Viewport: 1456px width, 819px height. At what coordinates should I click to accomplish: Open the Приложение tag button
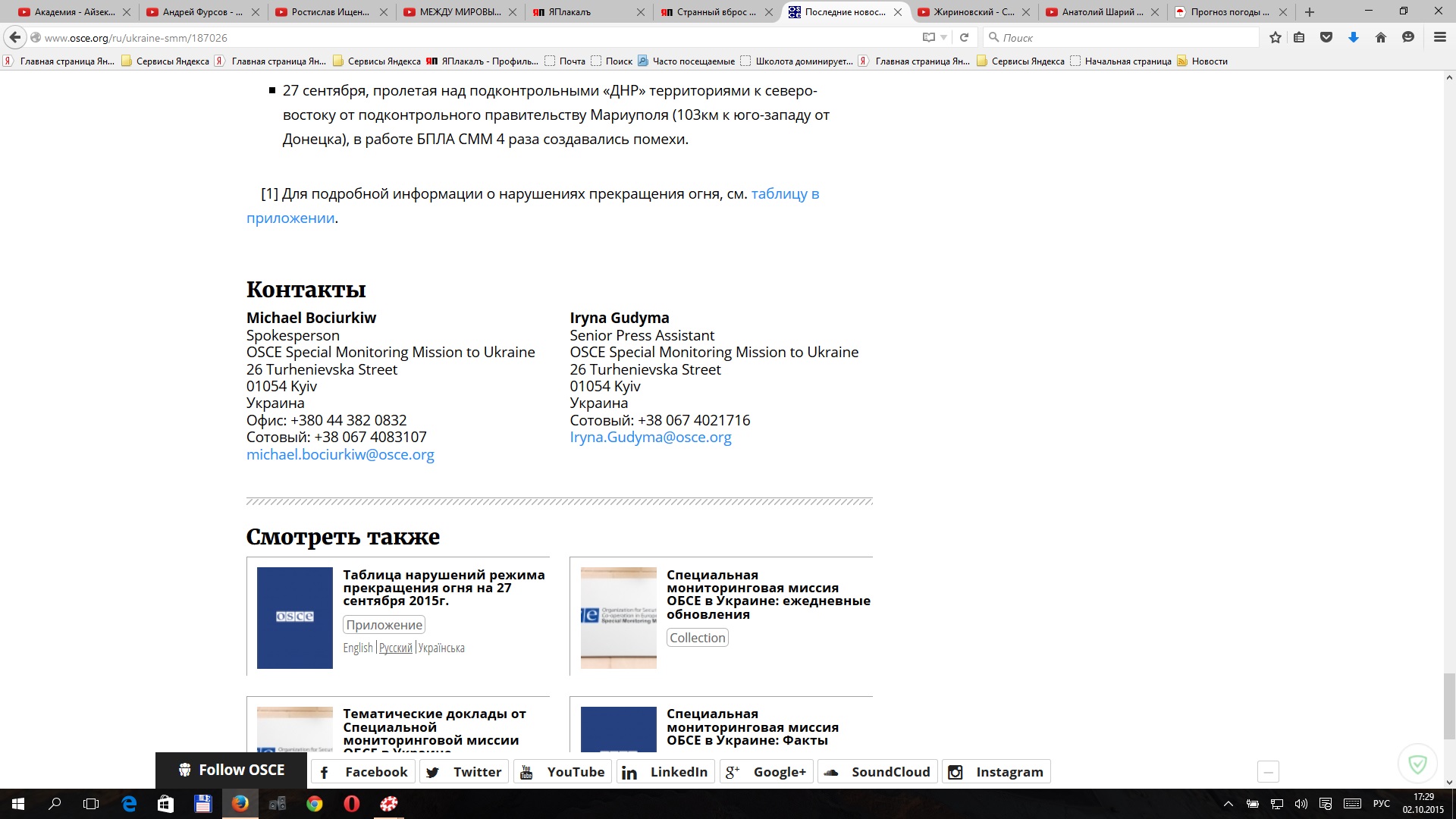pos(384,625)
